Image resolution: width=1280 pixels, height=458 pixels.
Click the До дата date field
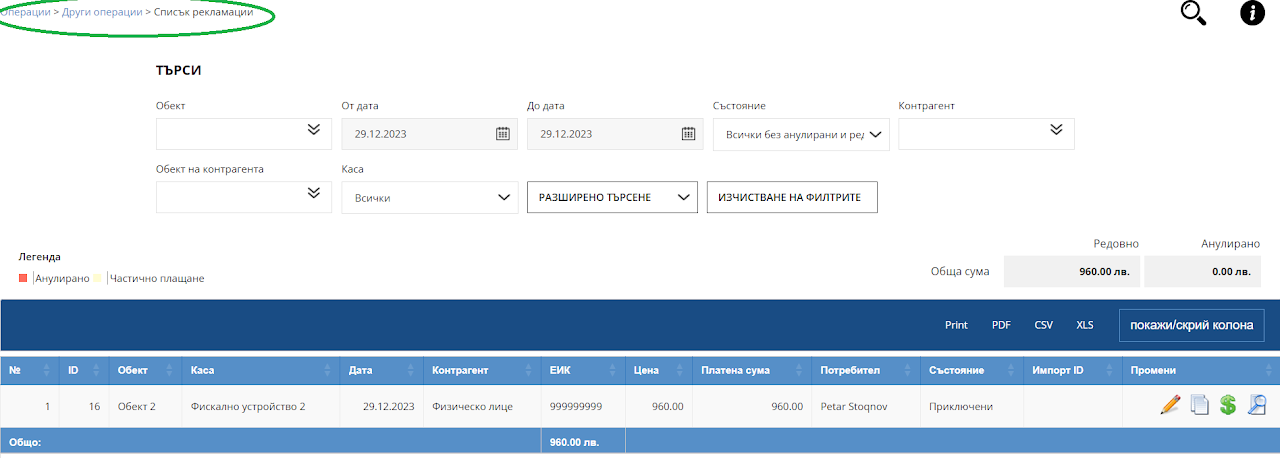point(615,134)
